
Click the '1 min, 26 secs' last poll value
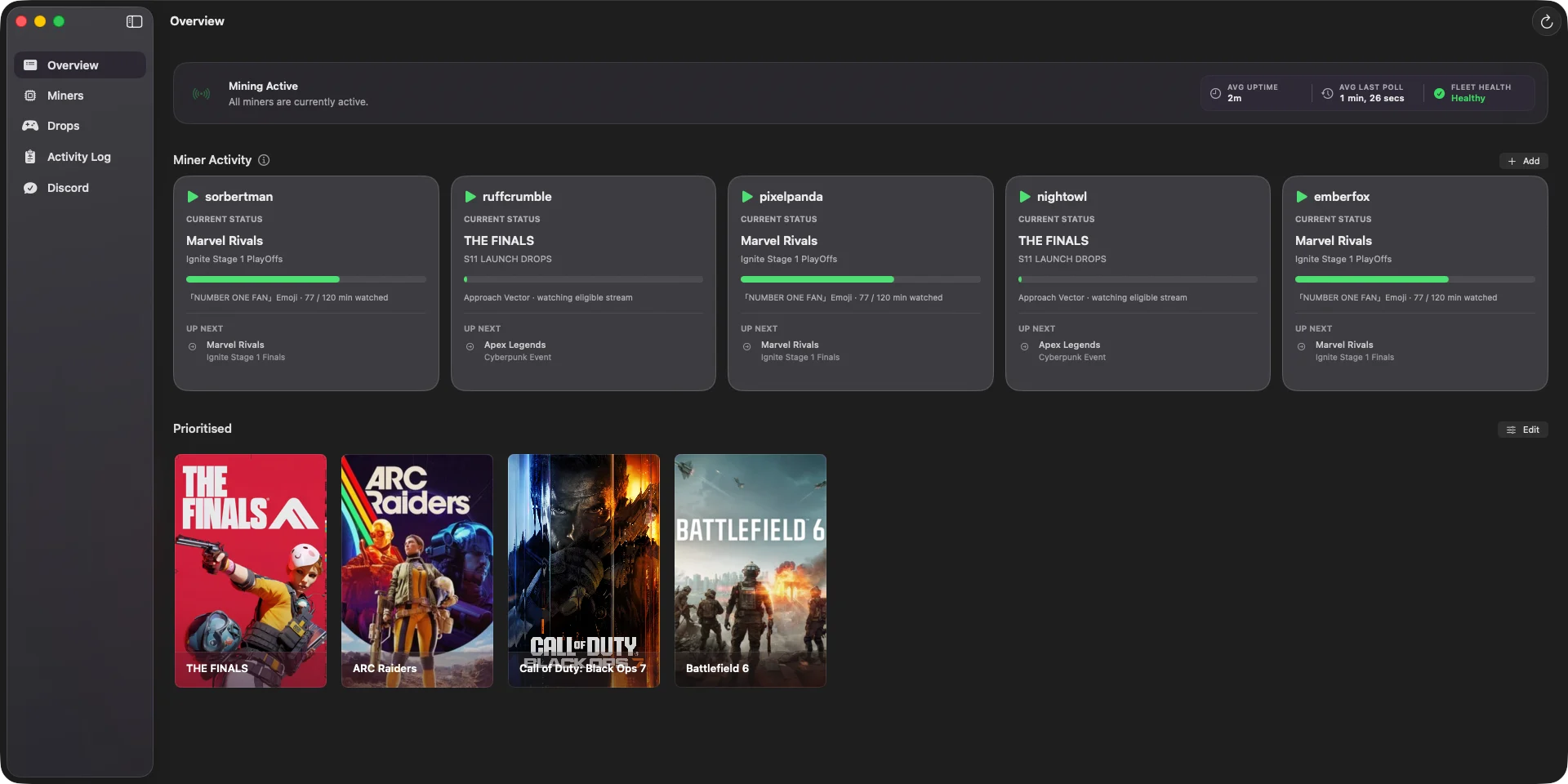[x=1372, y=99]
